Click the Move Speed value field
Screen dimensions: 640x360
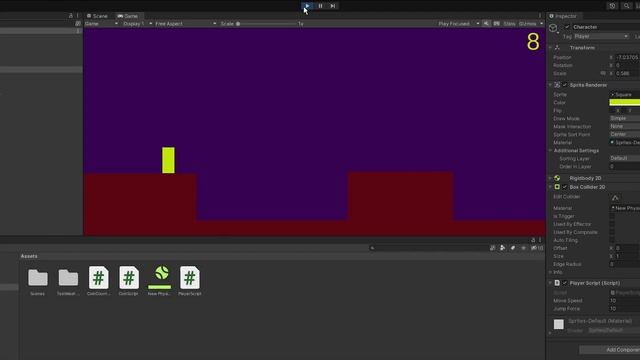click(x=624, y=301)
